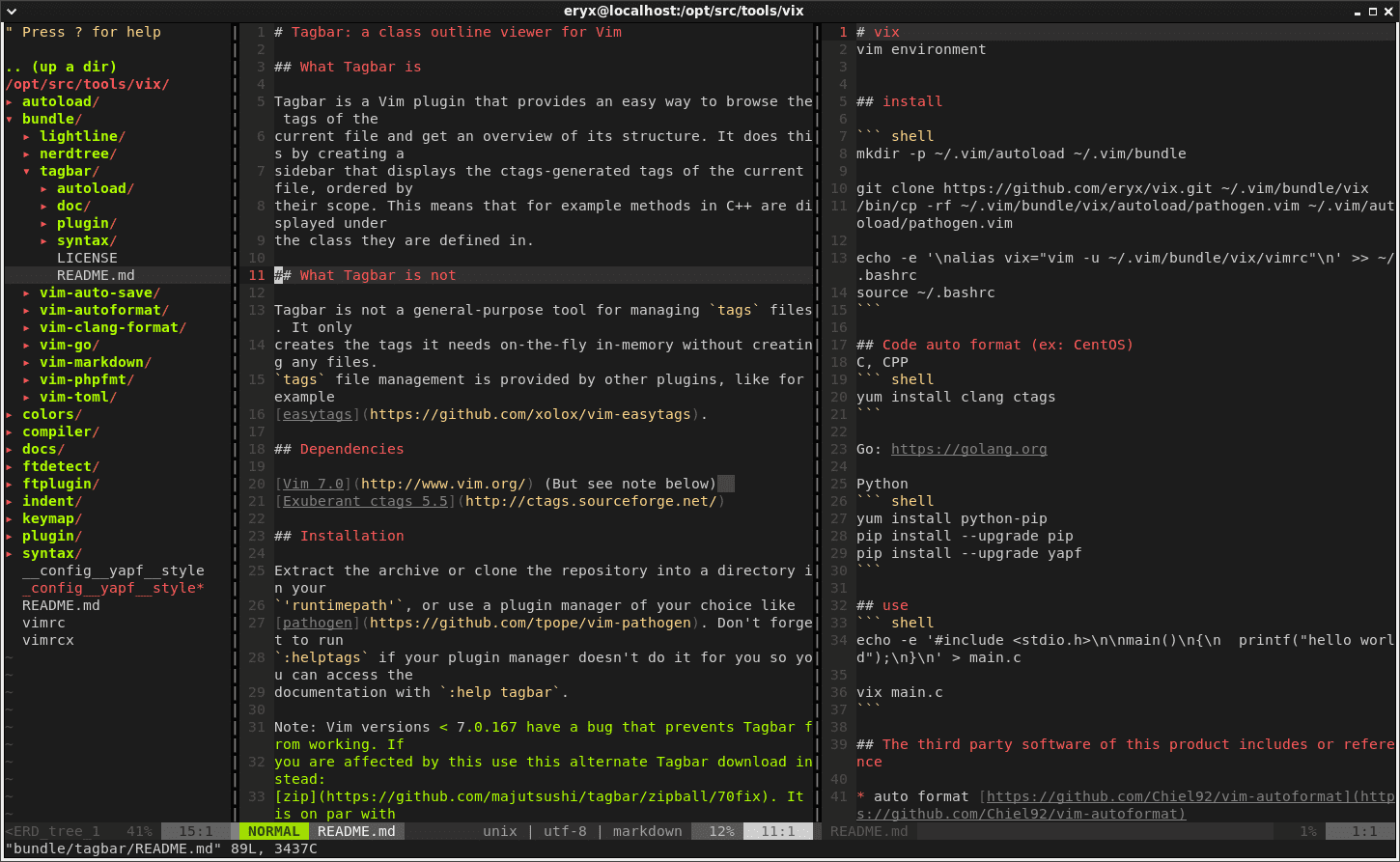Open the vimrcx file in tree
The height and width of the screenshot is (862, 1400).
(x=48, y=640)
